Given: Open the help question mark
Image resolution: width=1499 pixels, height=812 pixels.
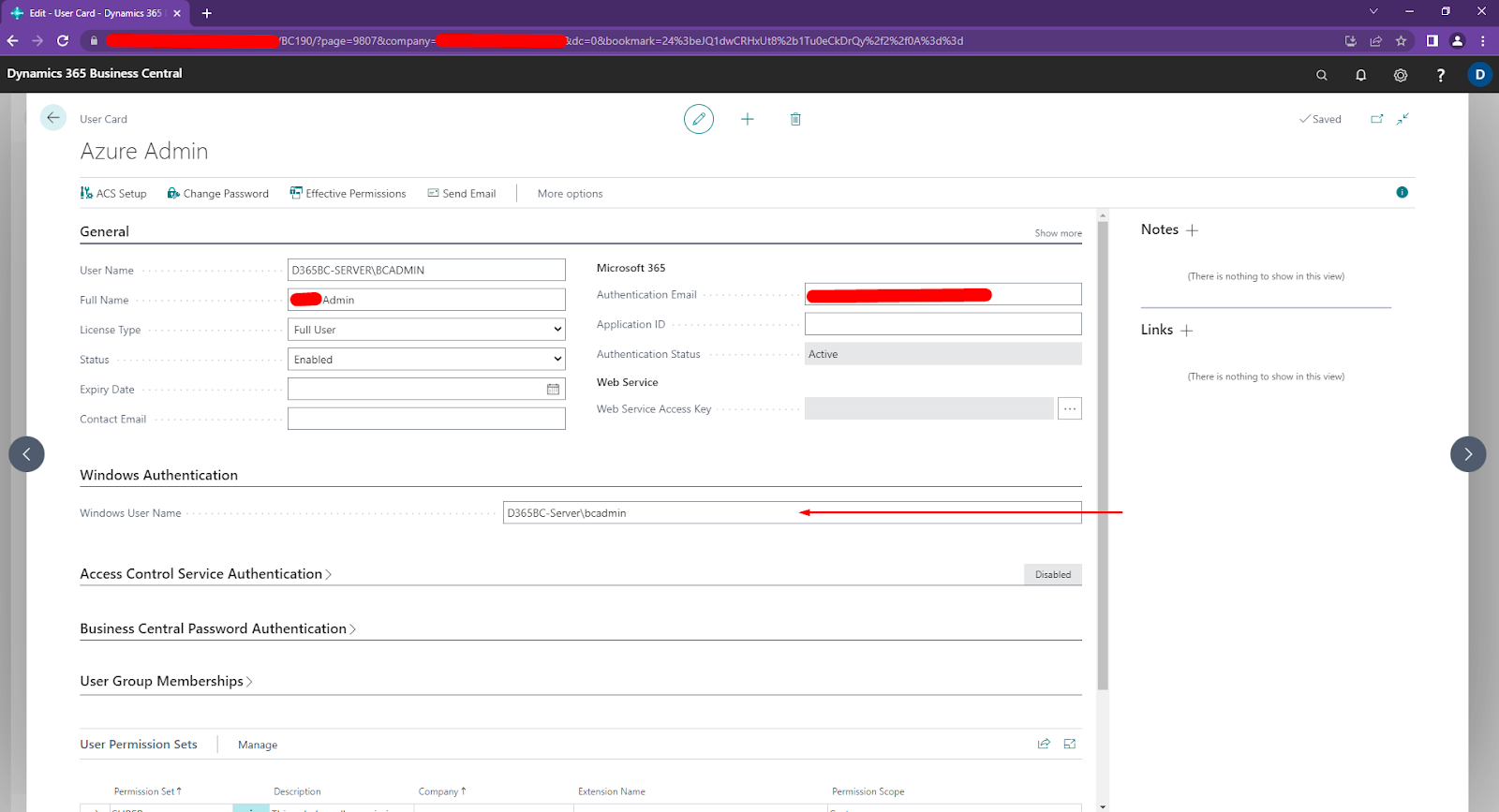Looking at the screenshot, I should coord(1441,75).
